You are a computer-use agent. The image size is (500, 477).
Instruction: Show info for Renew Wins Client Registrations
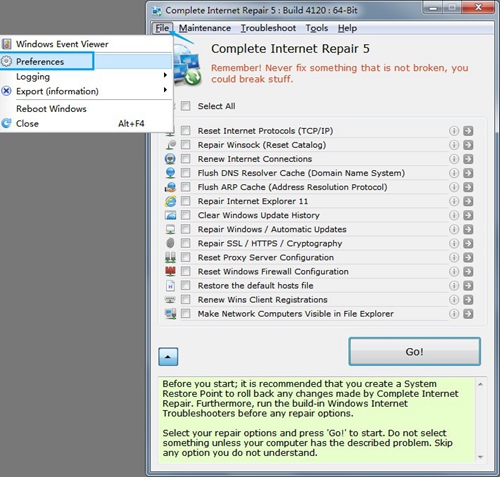pos(454,299)
